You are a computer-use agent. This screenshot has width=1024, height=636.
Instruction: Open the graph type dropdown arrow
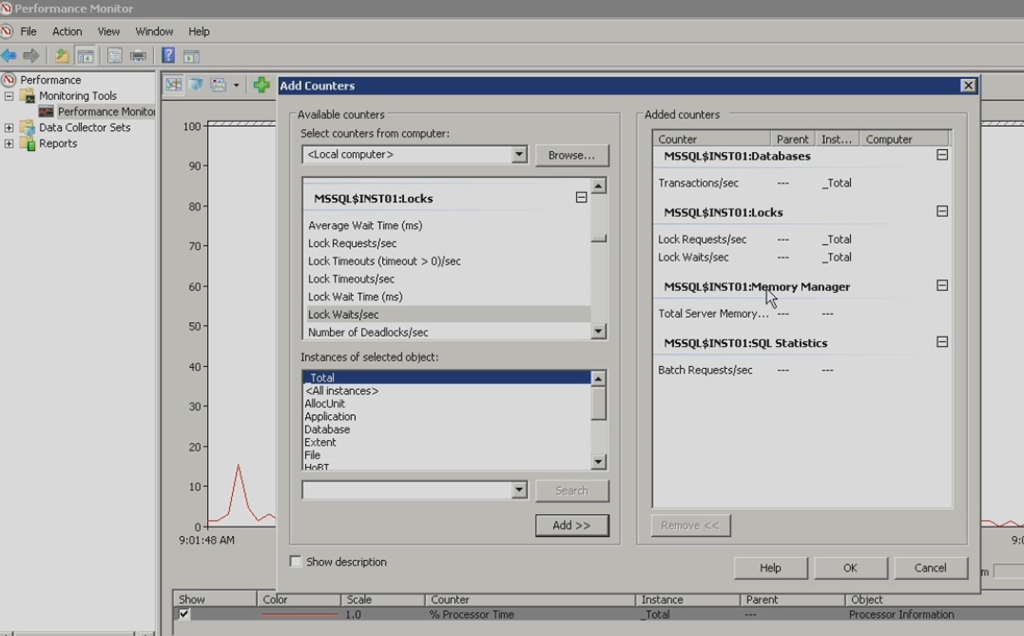(236, 85)
